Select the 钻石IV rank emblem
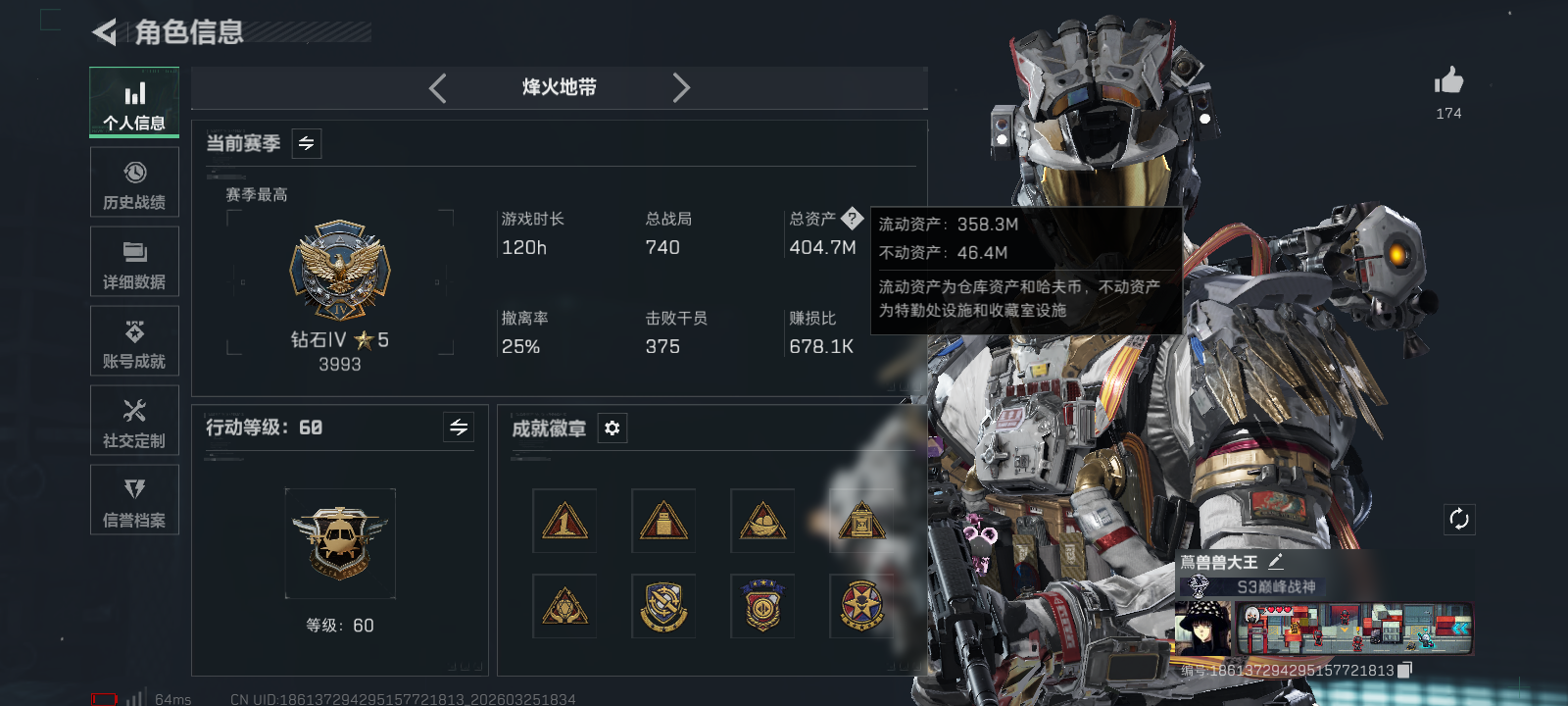 point(339,270)
